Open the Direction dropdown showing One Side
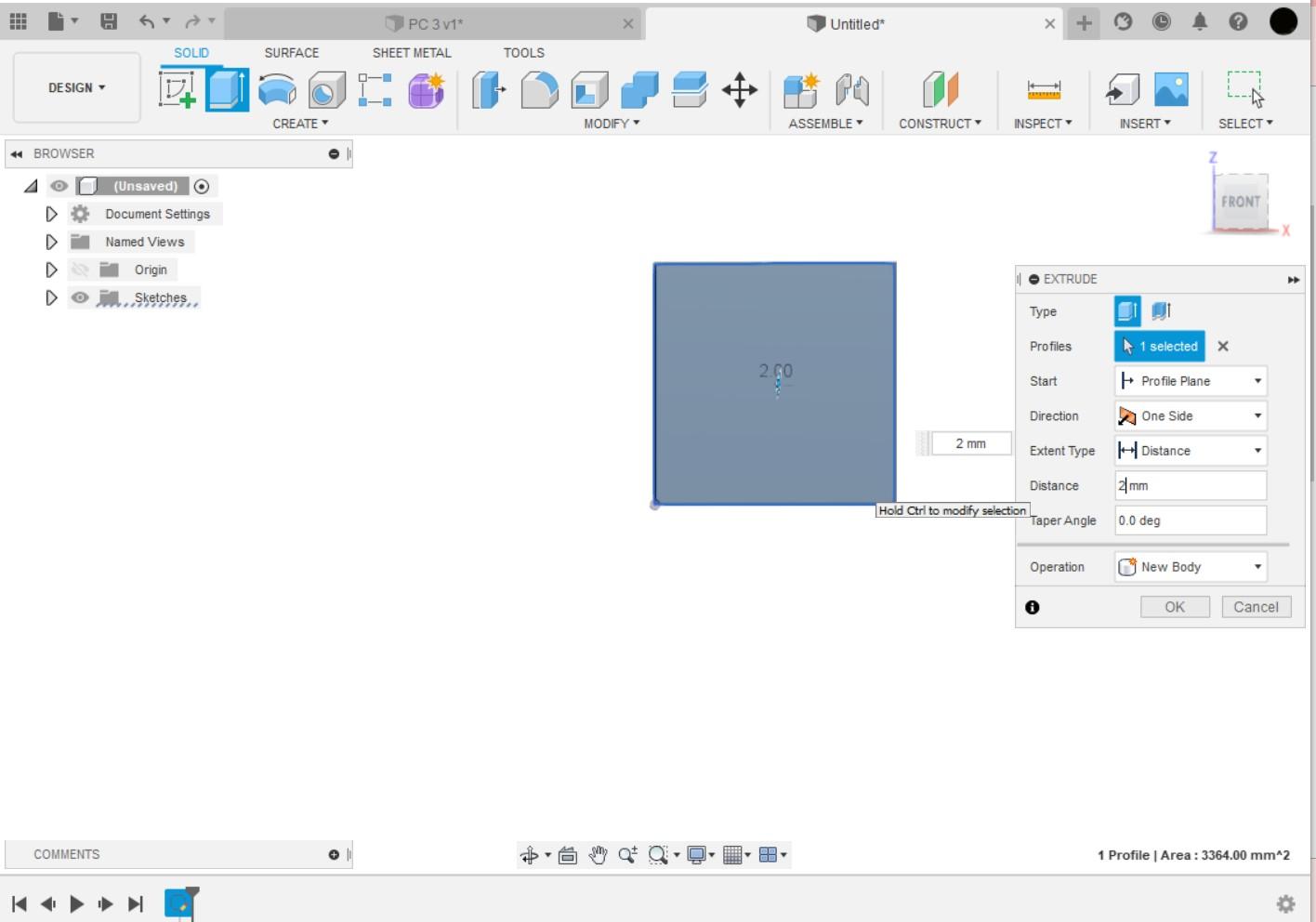This screenshot has width=1316, height=922. (x=1191, y=415)
